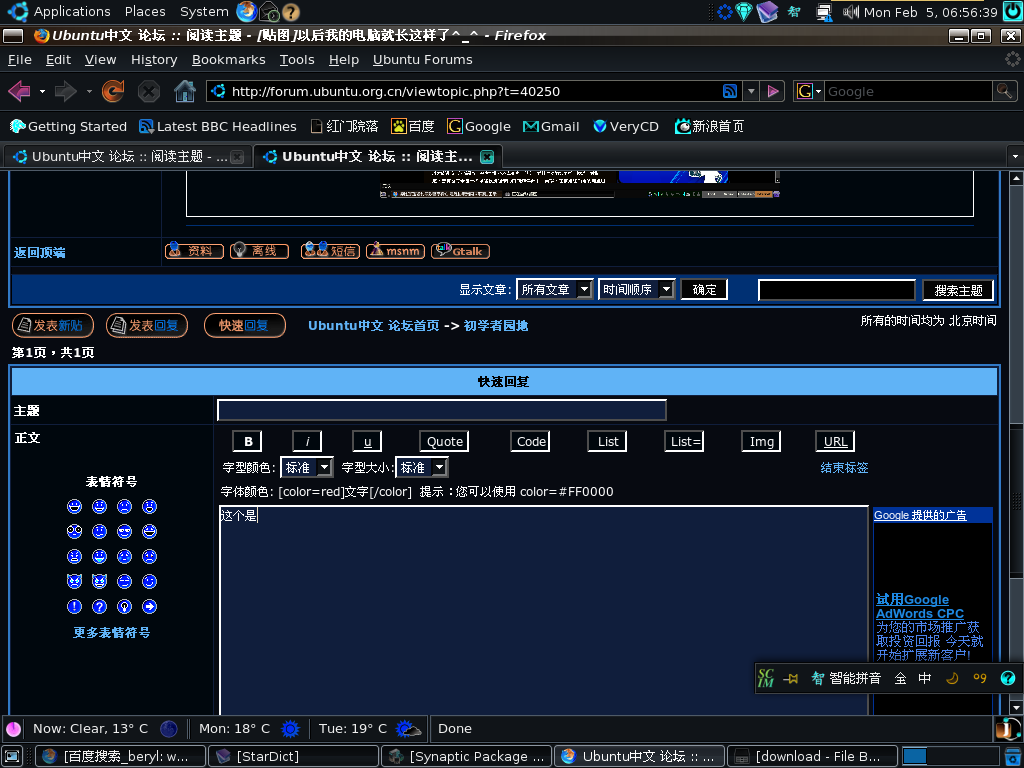Toggle bold BBCode with the B button
This screenshot has height=768, width=1024.
tap(248, 441)
